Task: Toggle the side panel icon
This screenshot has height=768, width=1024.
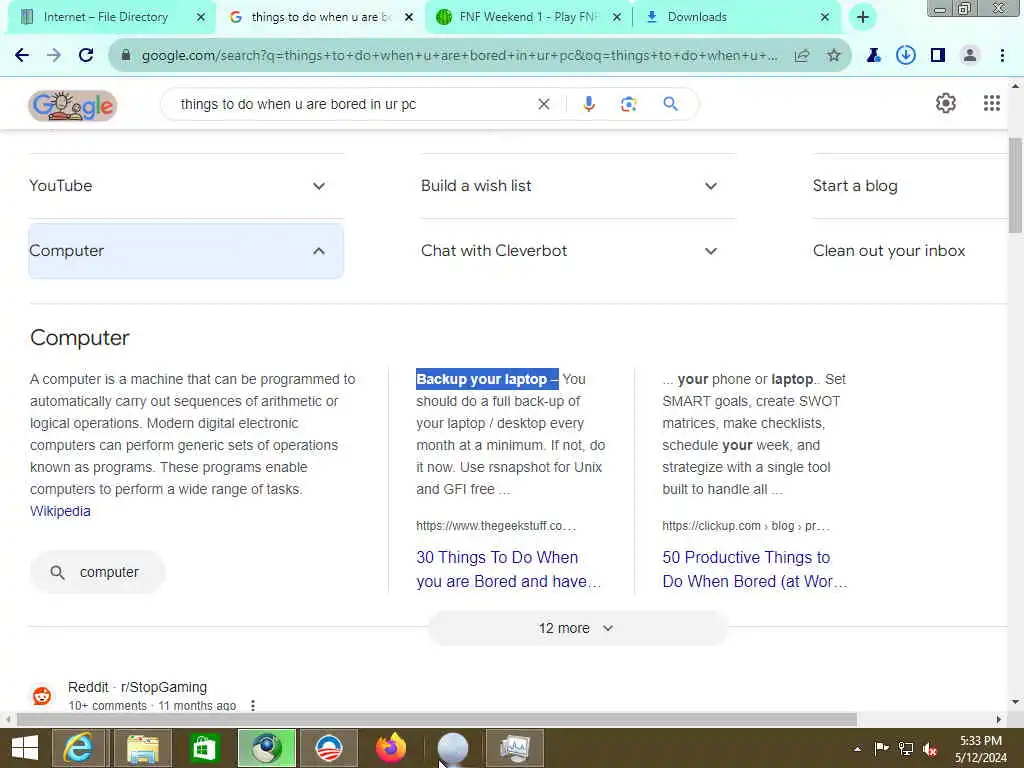Action: pos(938,56)
